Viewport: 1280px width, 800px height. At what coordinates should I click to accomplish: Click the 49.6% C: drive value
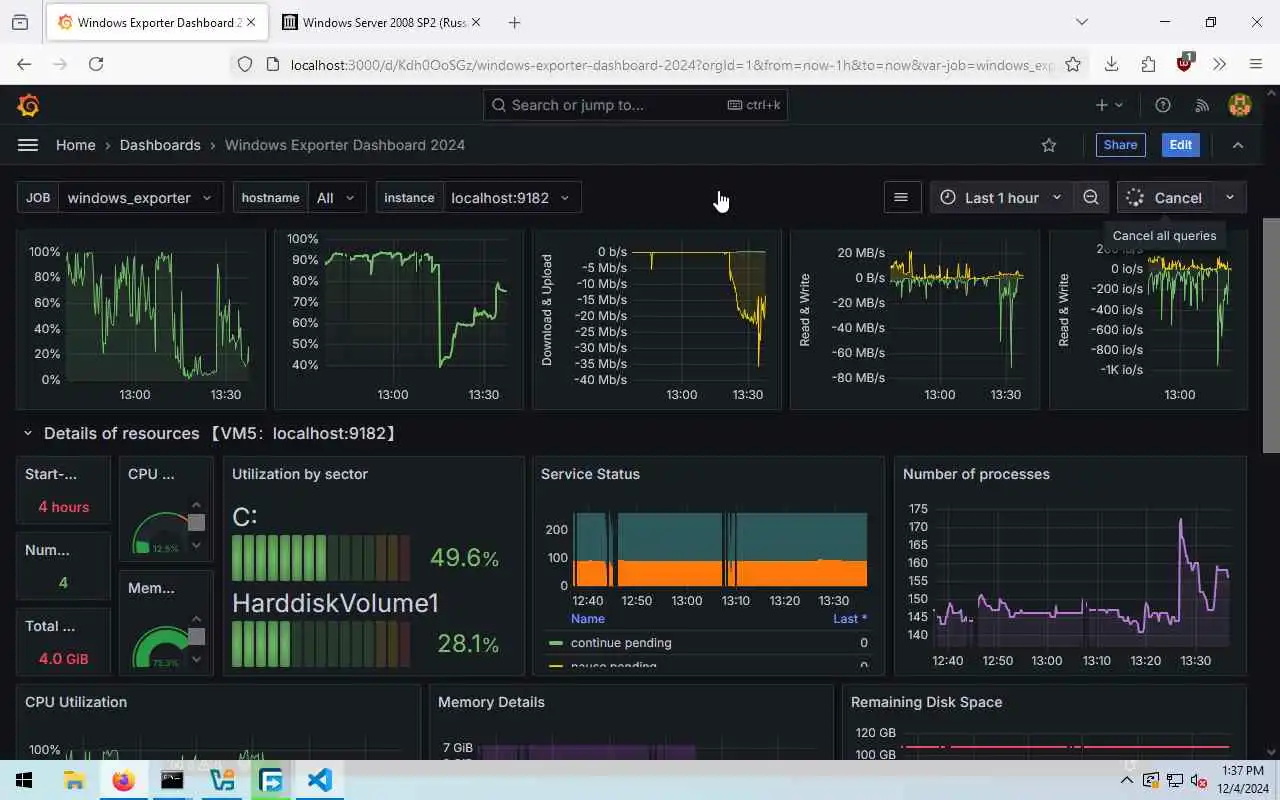pos(464,558)
